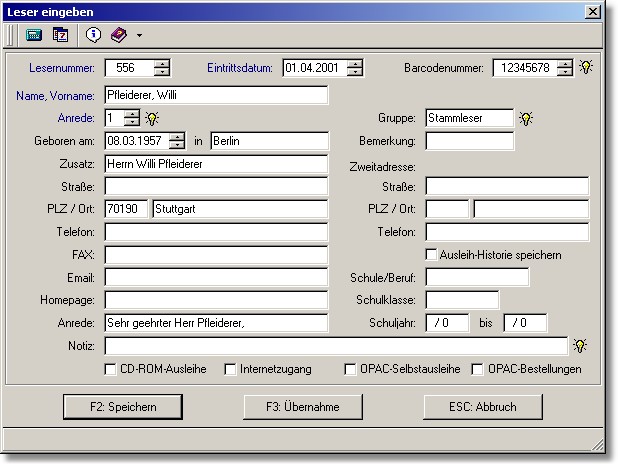This screenshot has width=618, height=466.
Task: Decrease the Eintrittsdatum spinner value
Action: pos(354,73)
